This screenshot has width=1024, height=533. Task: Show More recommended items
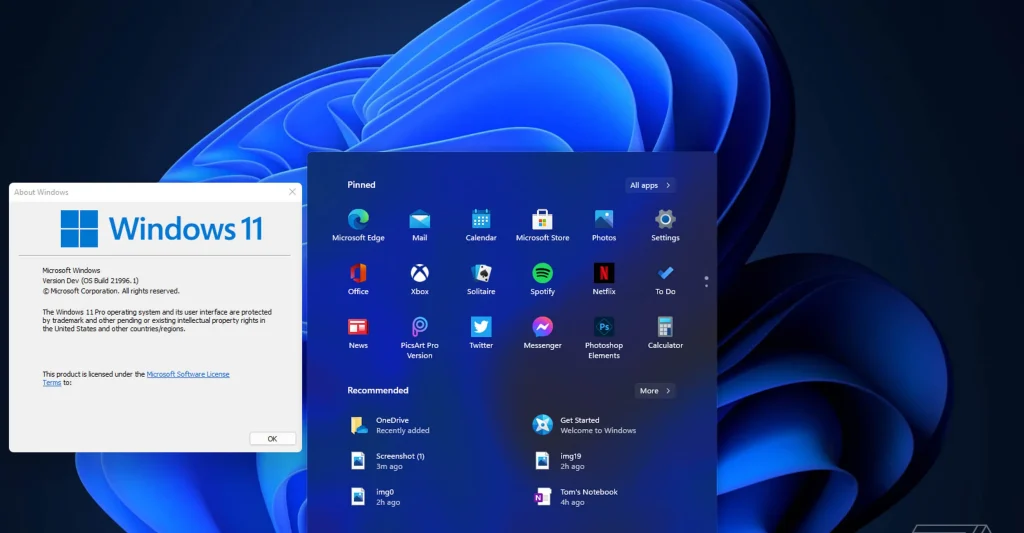[x=655, y=391]
